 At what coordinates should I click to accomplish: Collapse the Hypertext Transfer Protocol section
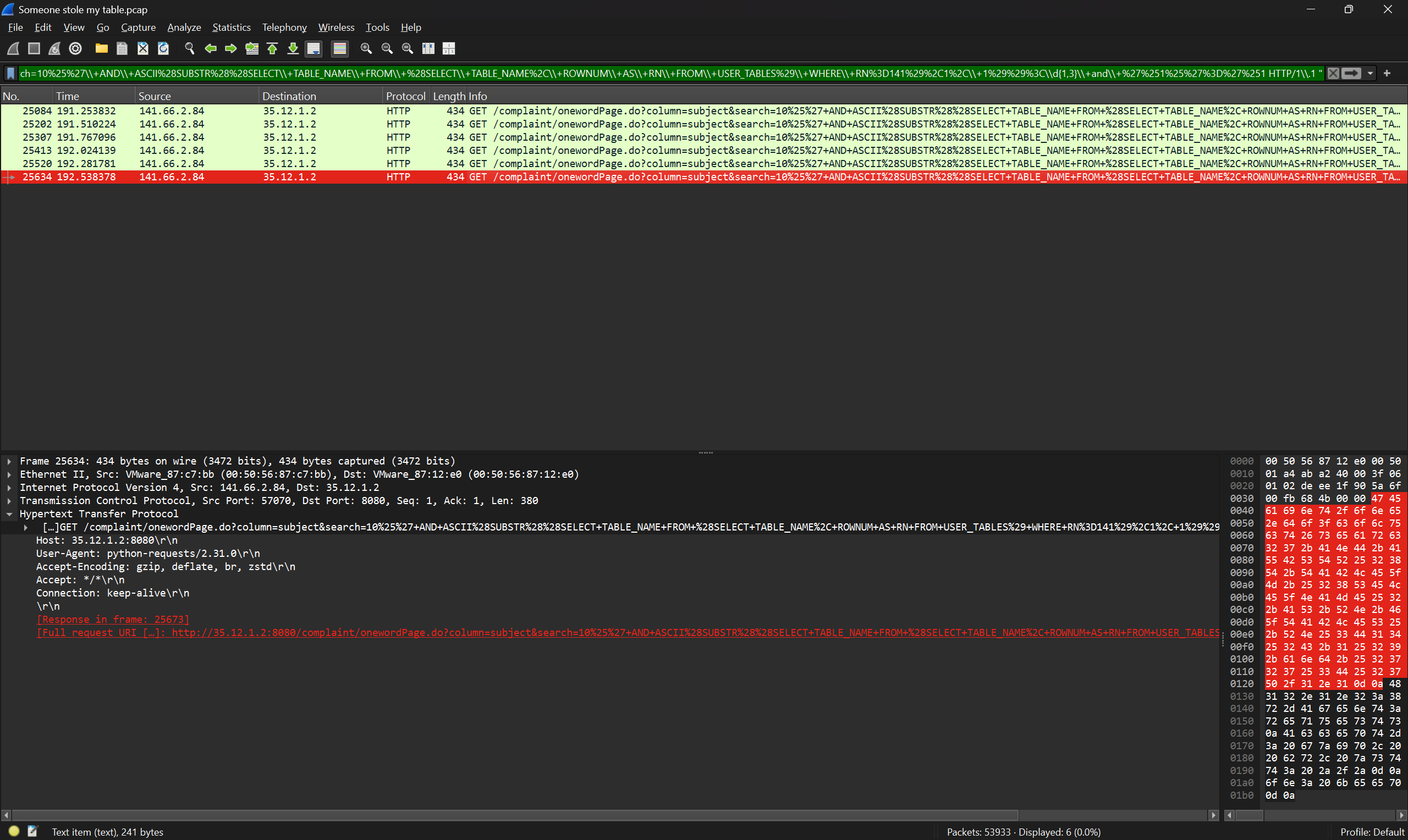pyautogui.click(x=9, y=514)
